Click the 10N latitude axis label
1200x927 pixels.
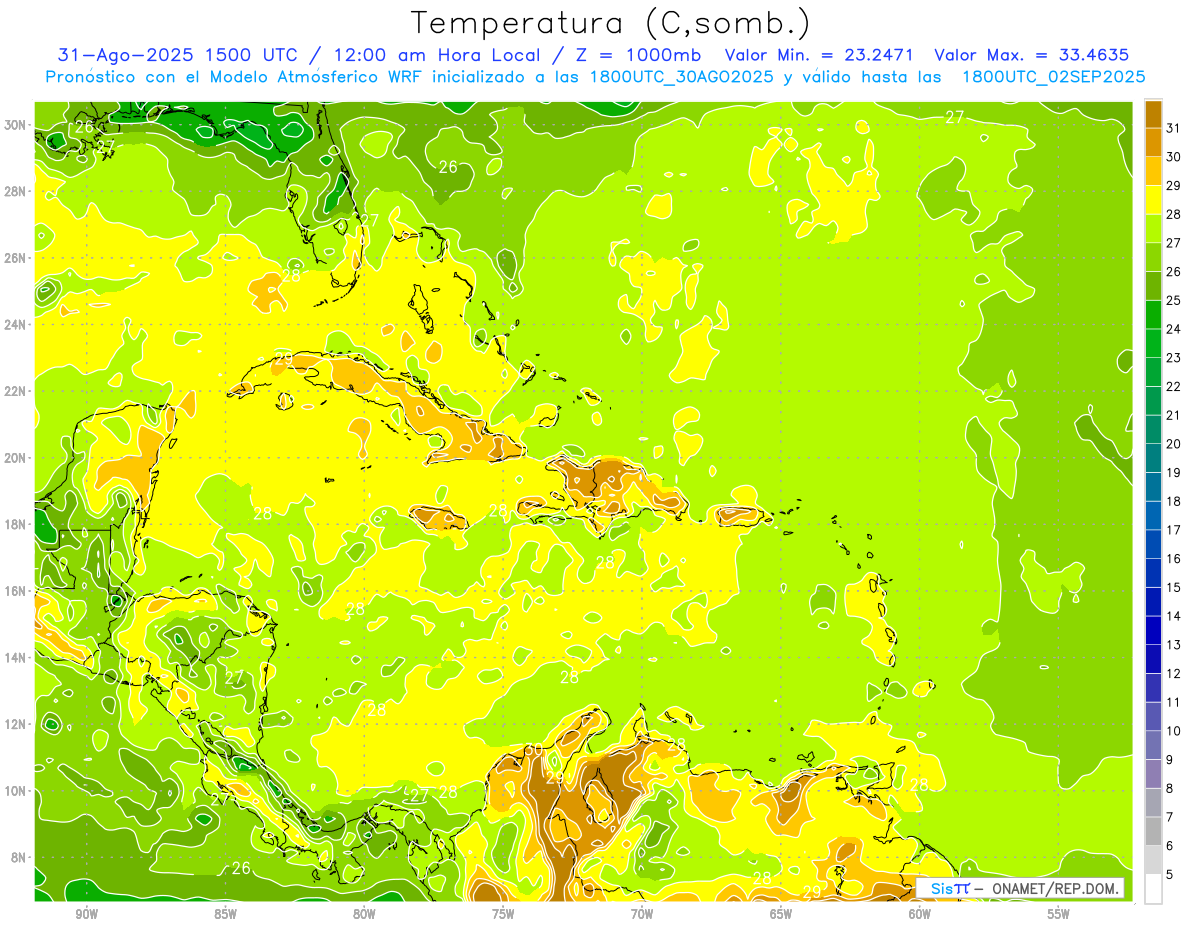14,791
